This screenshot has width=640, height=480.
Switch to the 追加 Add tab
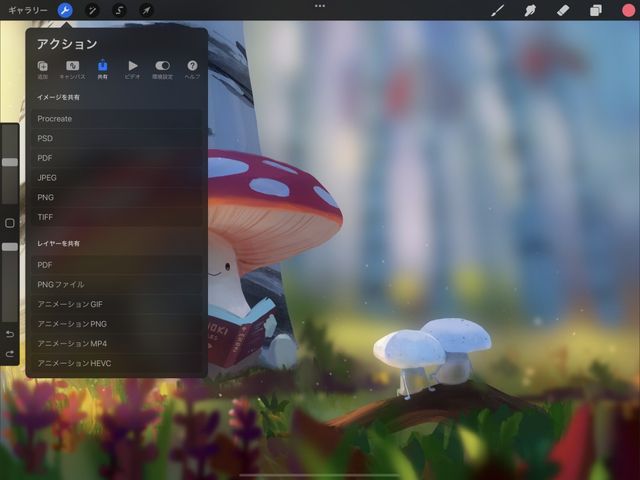[42, 70]
